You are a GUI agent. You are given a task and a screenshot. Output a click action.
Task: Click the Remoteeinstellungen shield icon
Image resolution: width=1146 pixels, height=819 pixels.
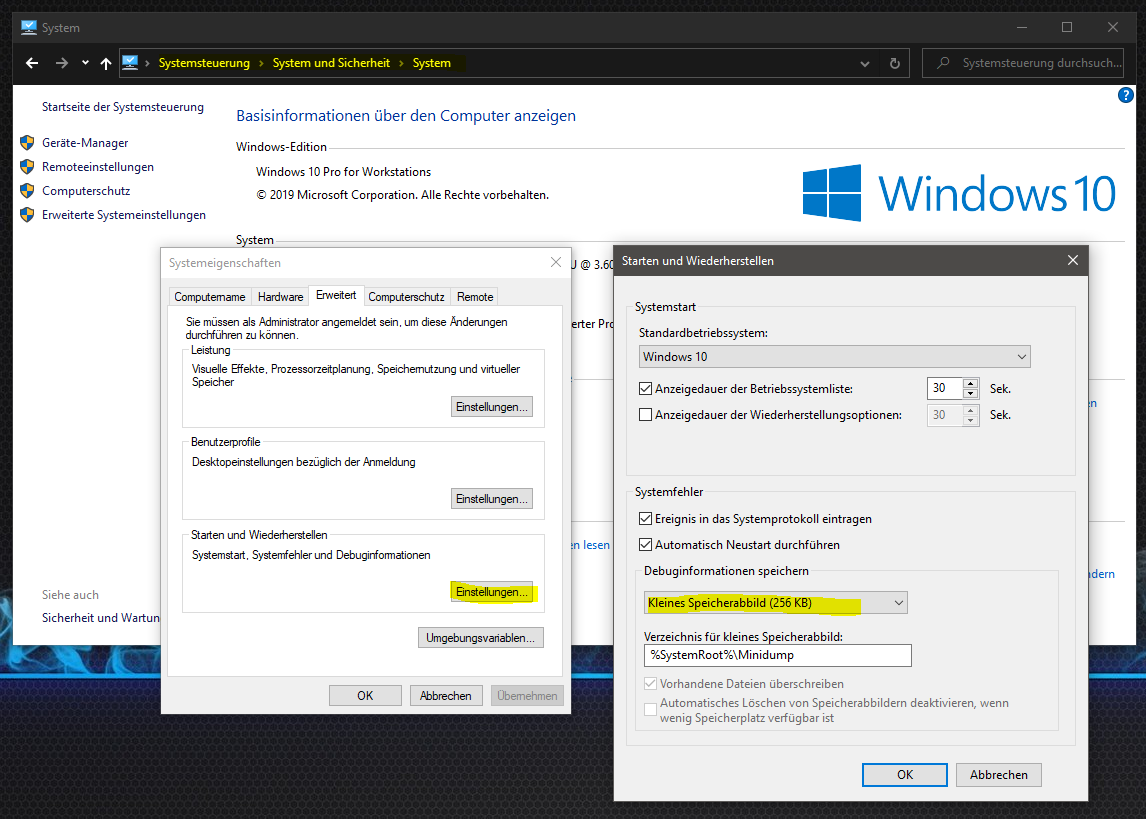[27, 167]
